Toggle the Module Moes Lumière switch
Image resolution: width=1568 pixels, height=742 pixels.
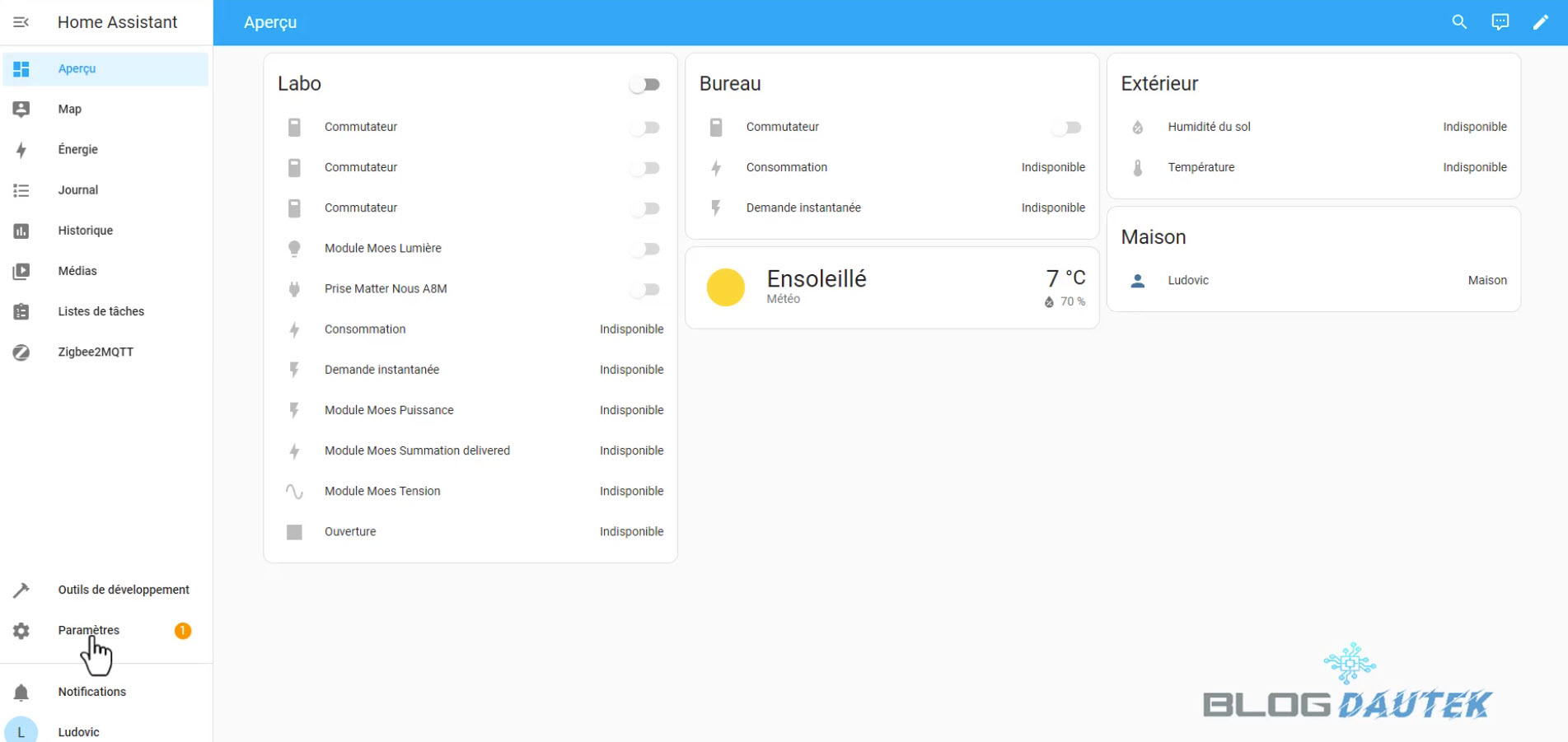(x=645, y=249)
